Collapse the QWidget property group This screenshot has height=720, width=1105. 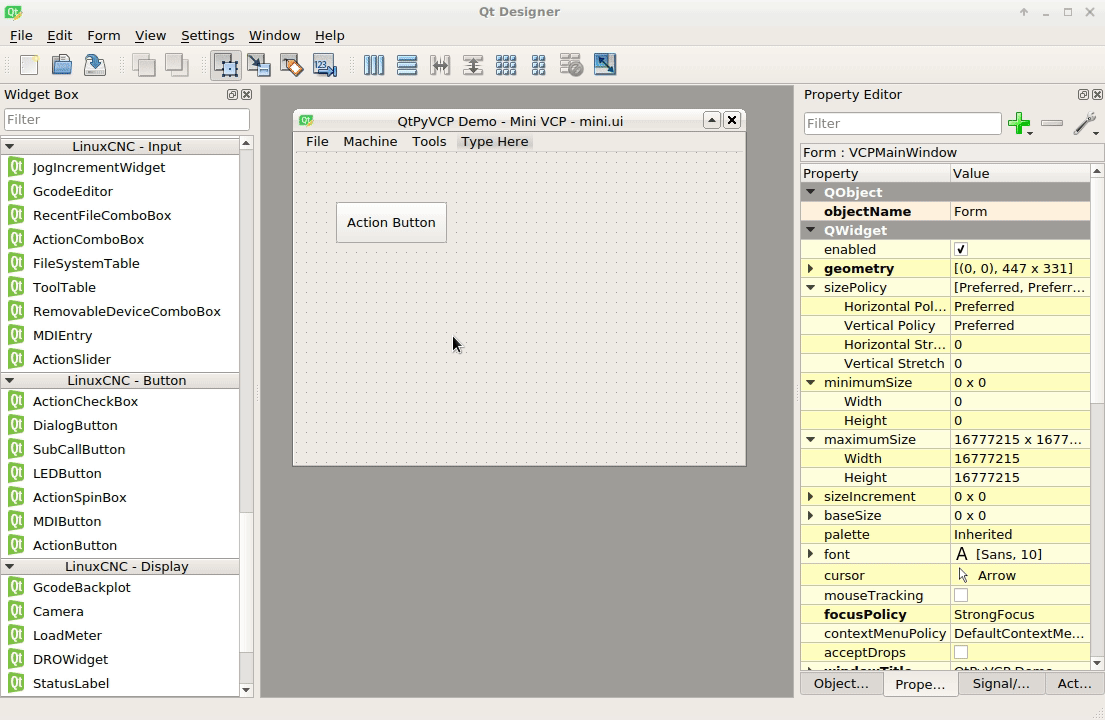tap(810, 230)
